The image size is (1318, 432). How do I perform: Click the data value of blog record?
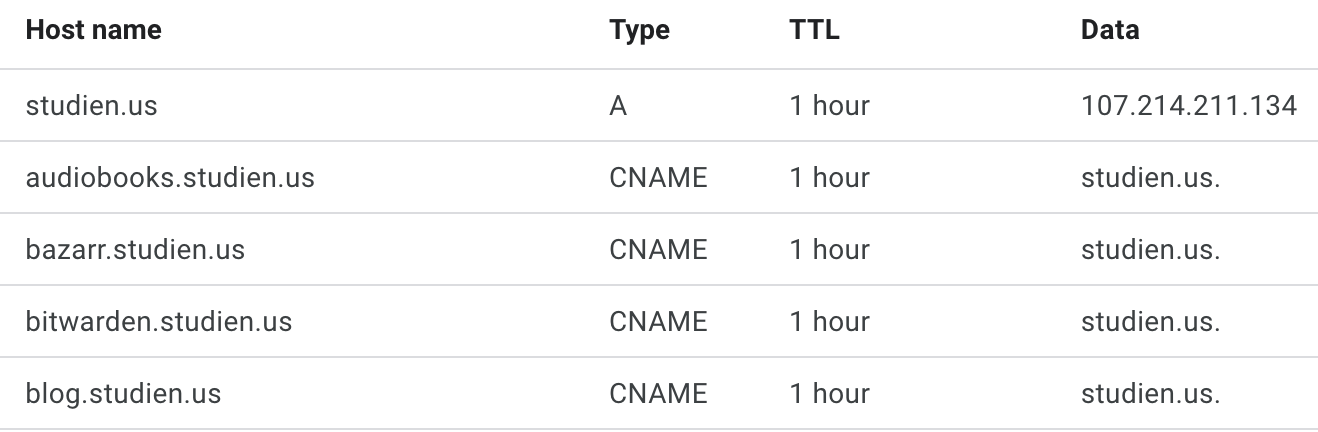(x=1150, y=393)
